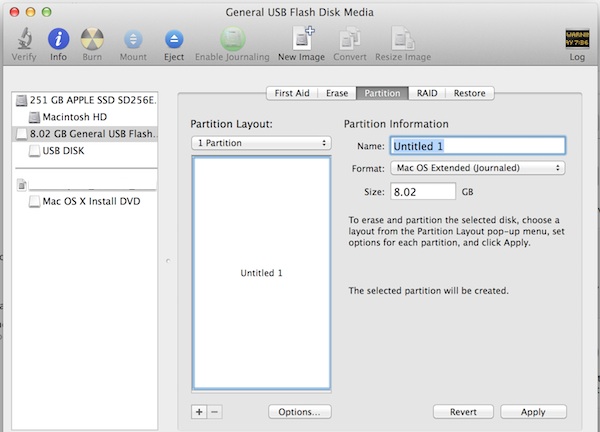Image resolution: width=600 pixels, height=432 pixels.
Task: Click the partition Name field
Action: point(478,146)
